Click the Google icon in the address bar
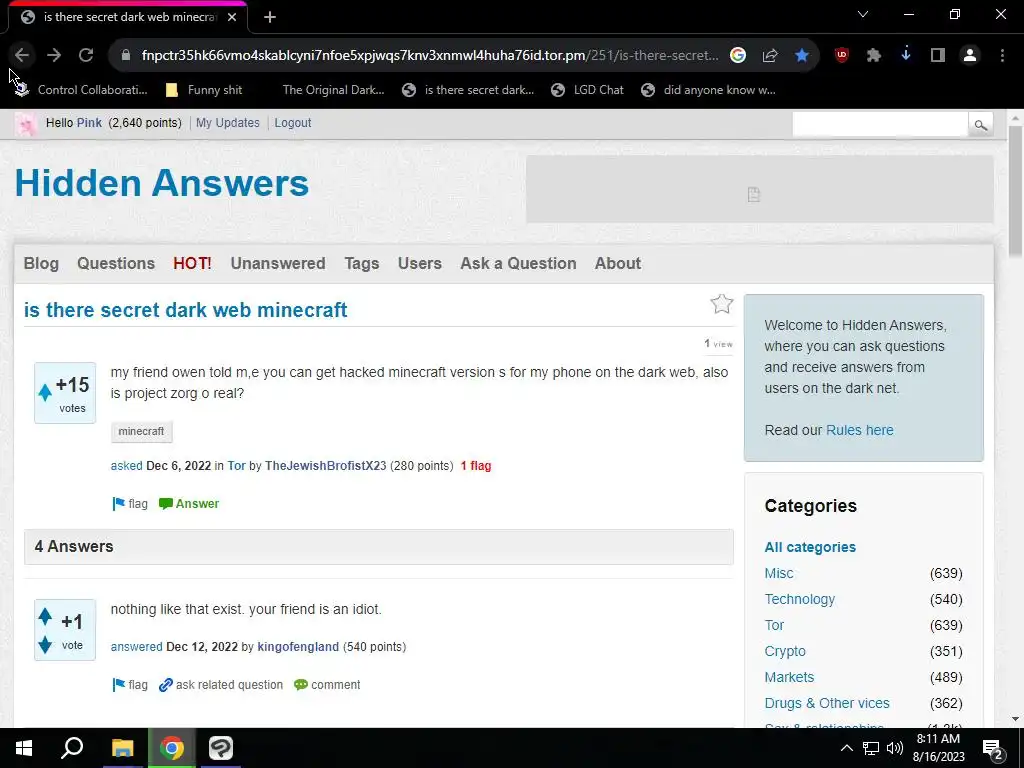1024x768 pixels. (x=738, y=56)
